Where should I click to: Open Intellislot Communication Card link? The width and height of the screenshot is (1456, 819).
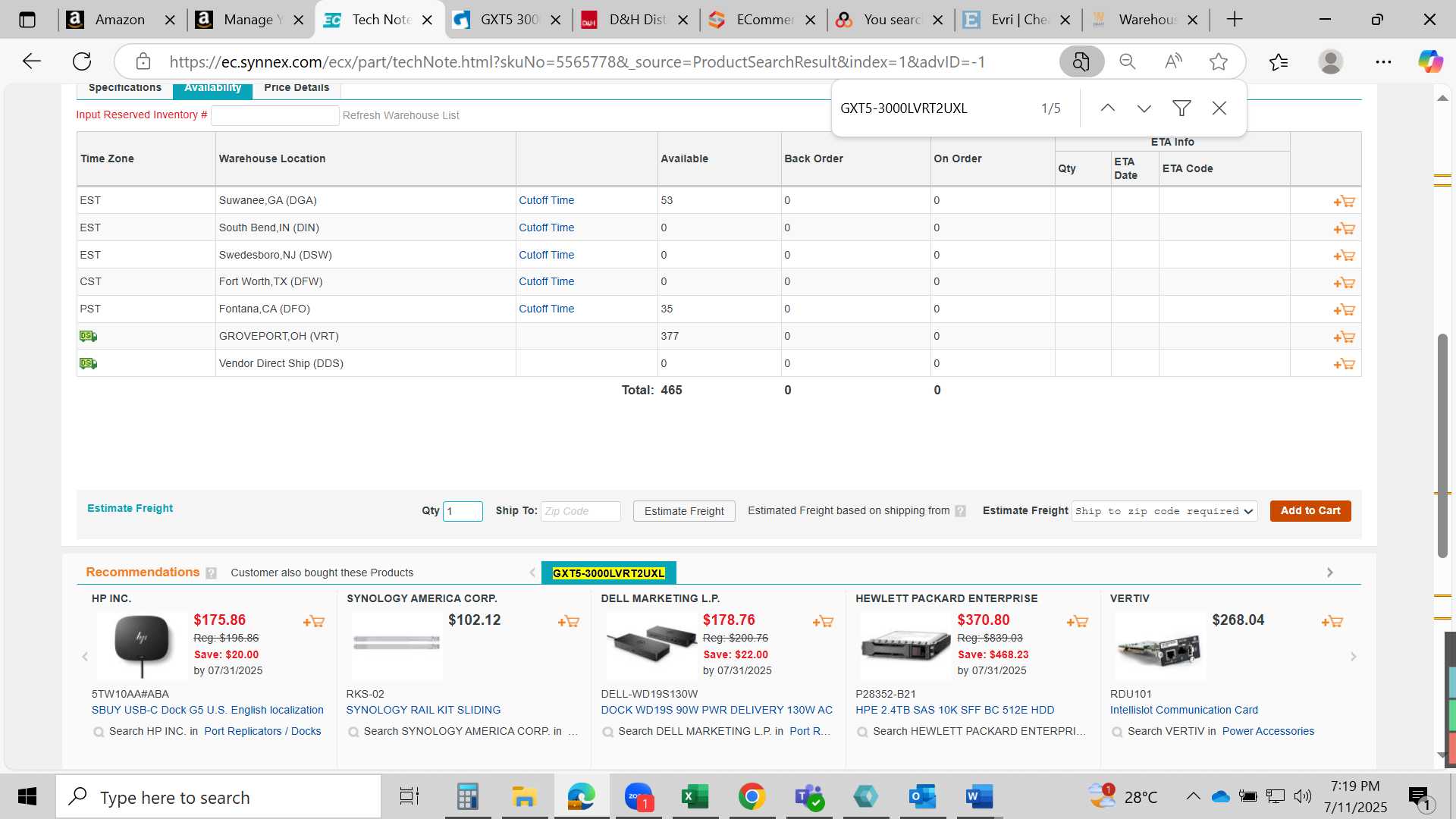pos(1184,711)
